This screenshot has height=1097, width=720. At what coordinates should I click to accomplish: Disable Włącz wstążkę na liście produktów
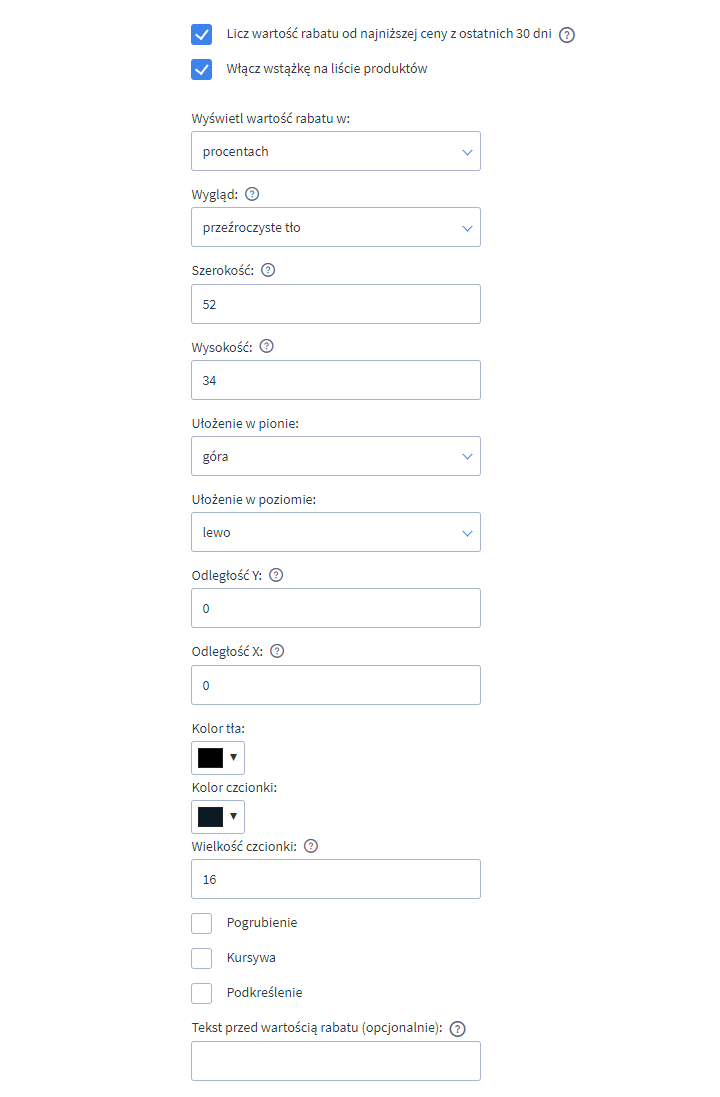202,69
